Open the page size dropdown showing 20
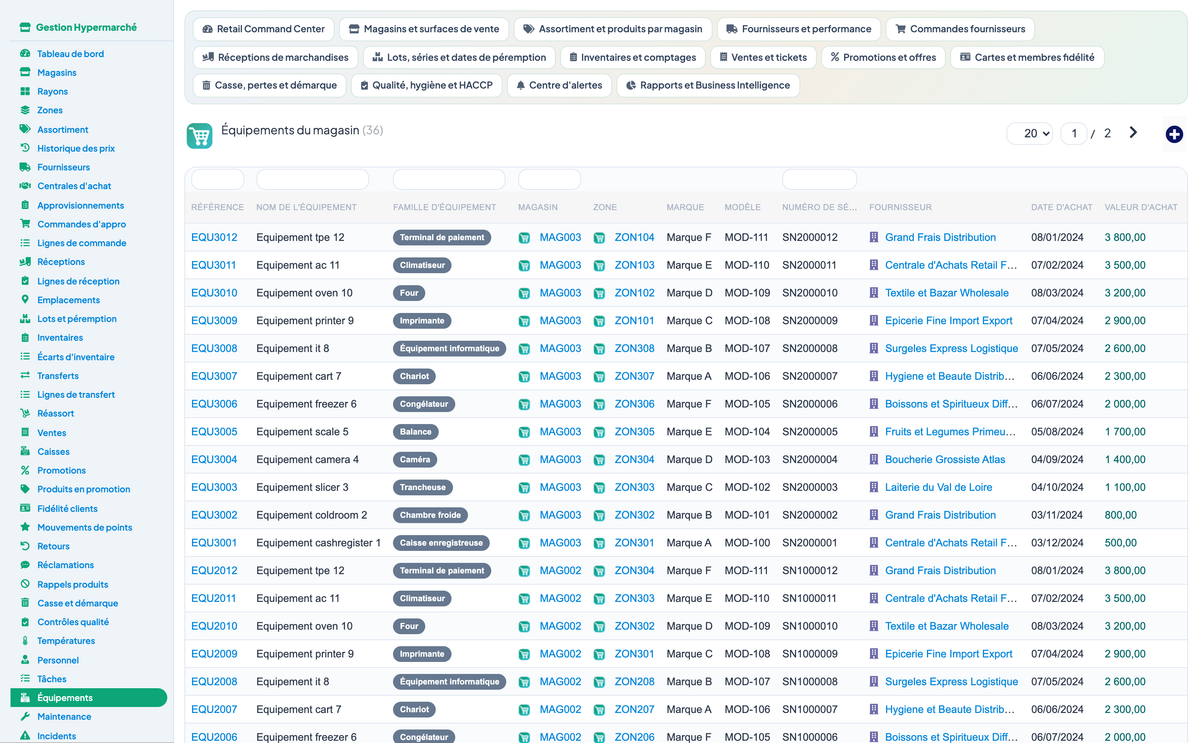 pyautogui.click(x=1030, y=133)
